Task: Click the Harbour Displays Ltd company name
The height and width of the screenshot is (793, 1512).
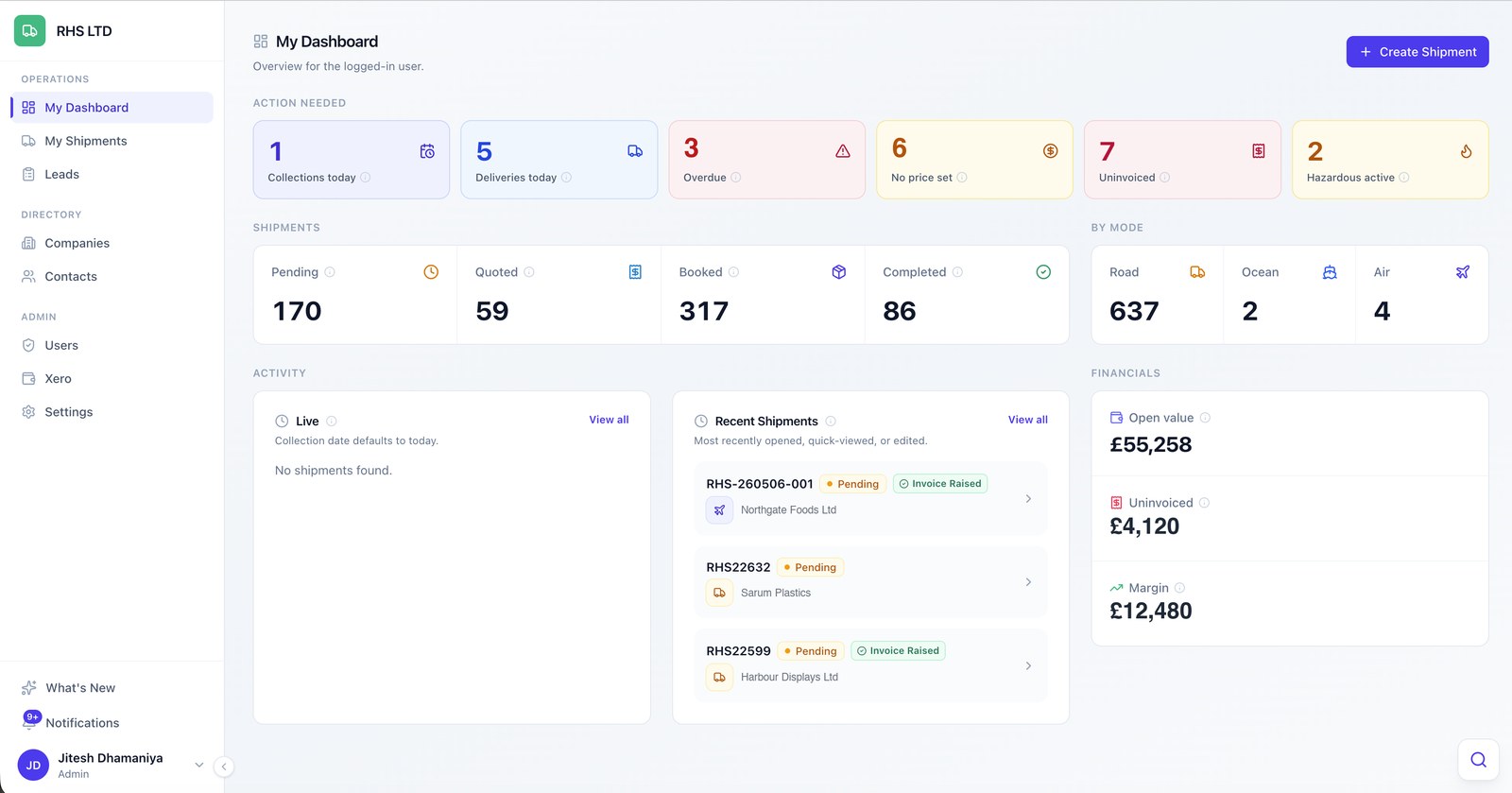Action: [789, 678]
